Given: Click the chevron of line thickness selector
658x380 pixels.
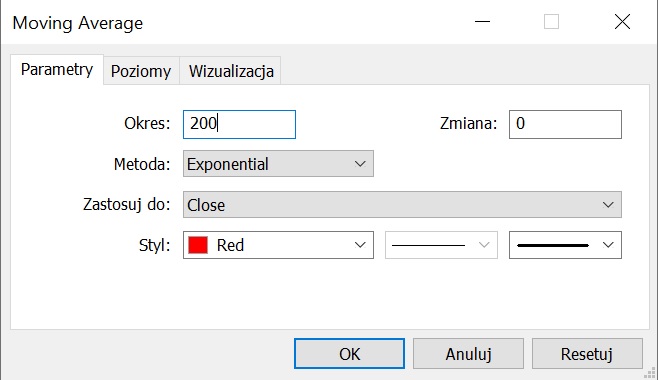Looking at the screenshot, I should click(x=608, y=245).
